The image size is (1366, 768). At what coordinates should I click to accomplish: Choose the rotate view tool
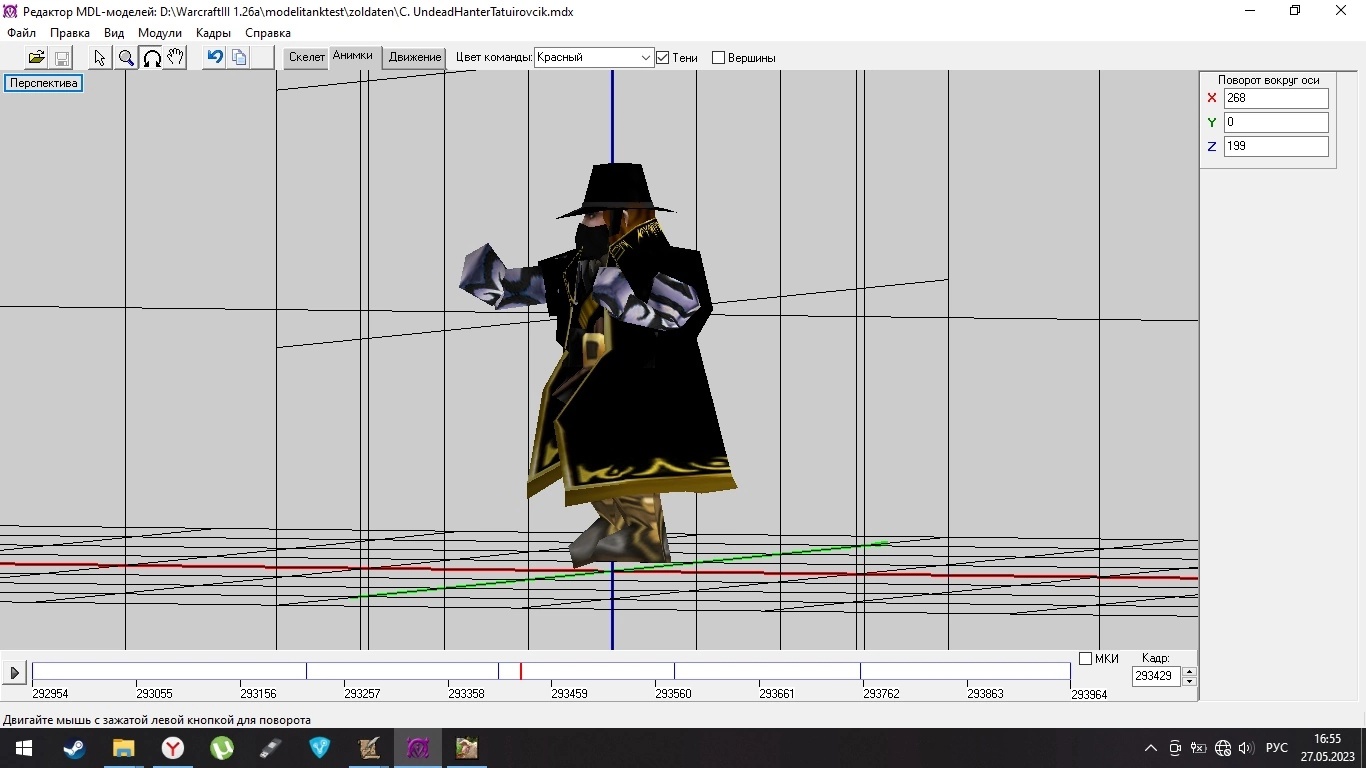pos(152,58)
